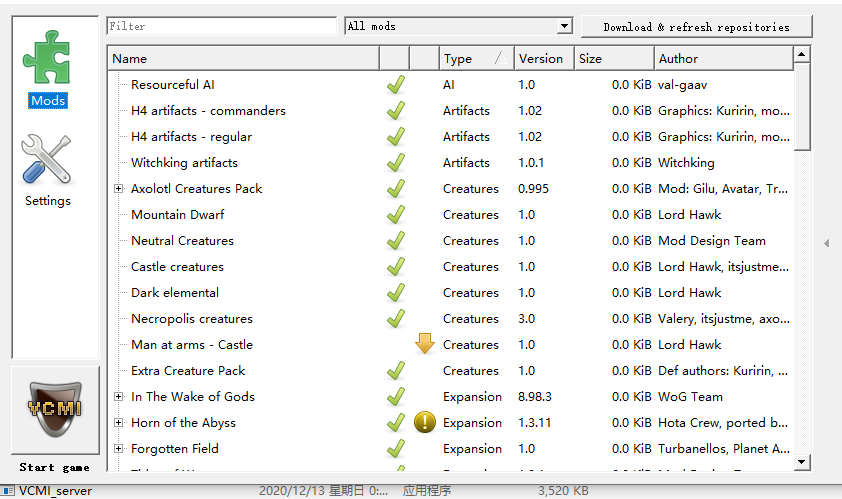Click the enabled checkmark of Mountain Dwarf

[395, 215]
